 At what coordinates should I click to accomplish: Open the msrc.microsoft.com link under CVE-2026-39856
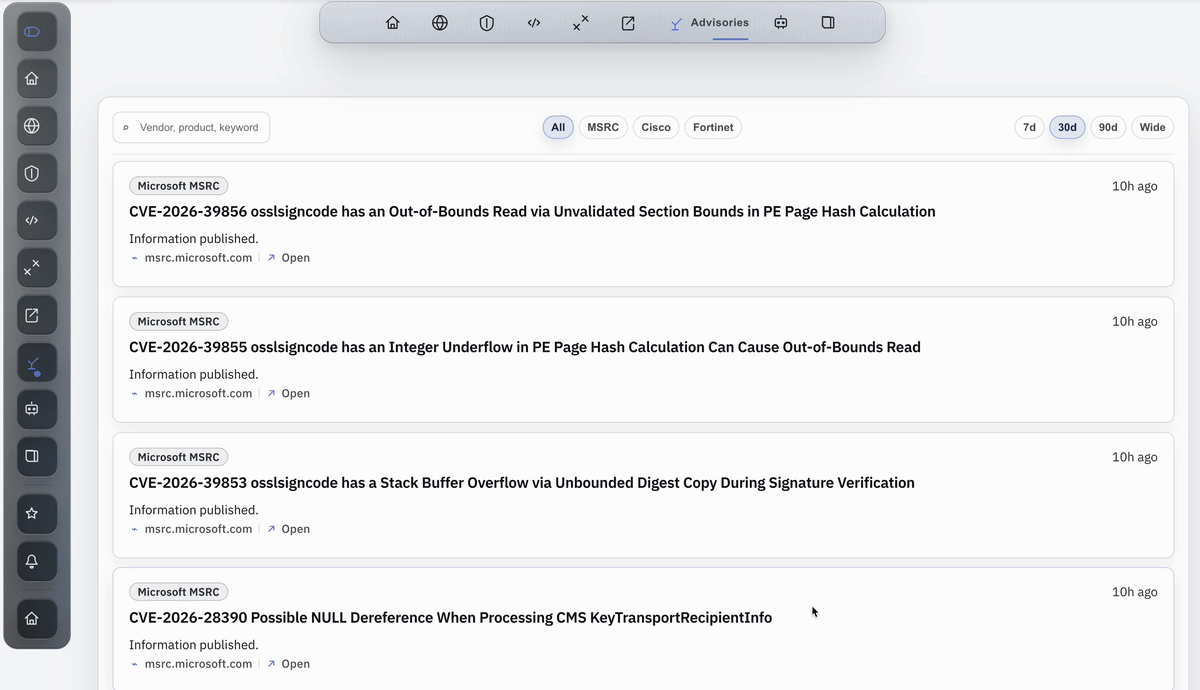tap(198, 257)
